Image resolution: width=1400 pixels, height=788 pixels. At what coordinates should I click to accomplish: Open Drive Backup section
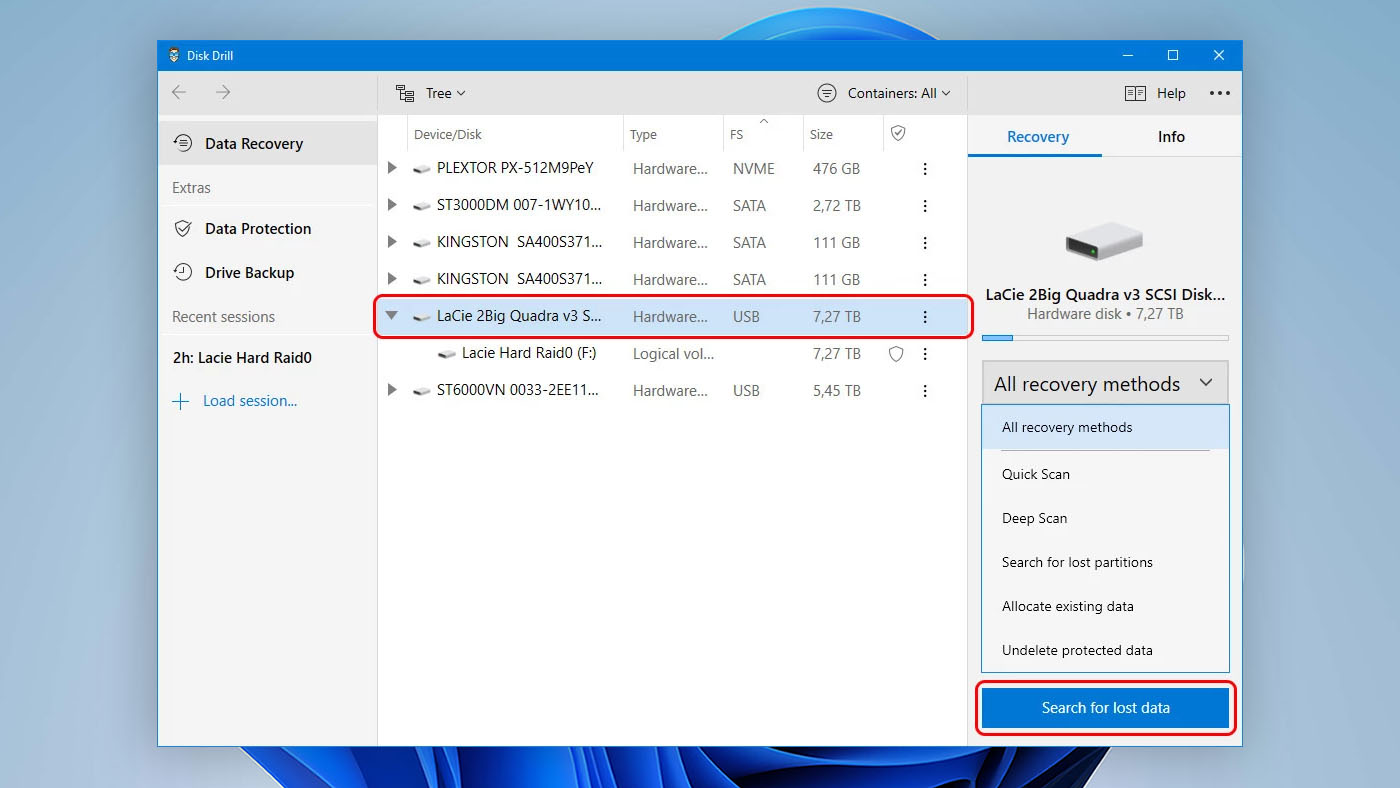(267, 272)
